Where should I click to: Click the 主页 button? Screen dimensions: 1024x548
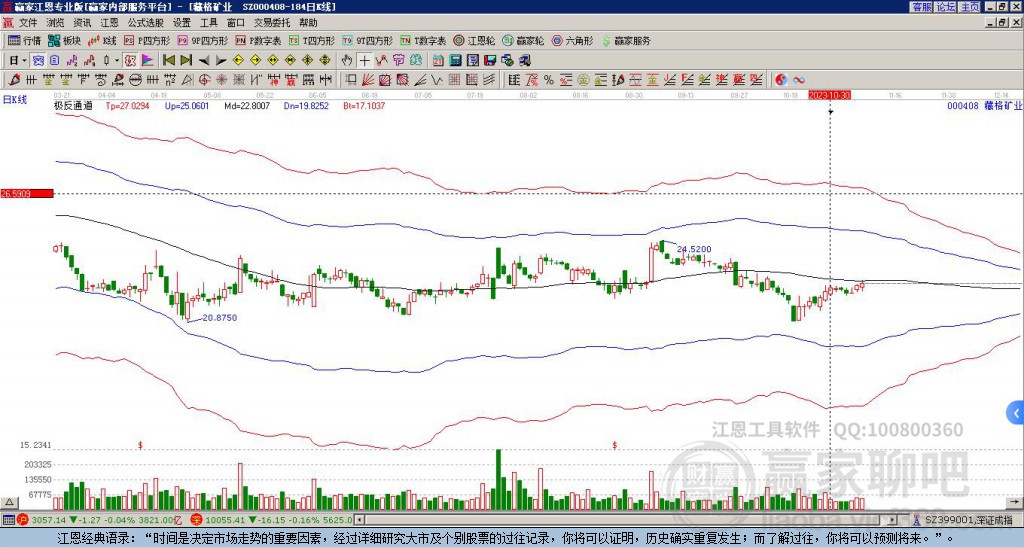click(970, 7)
